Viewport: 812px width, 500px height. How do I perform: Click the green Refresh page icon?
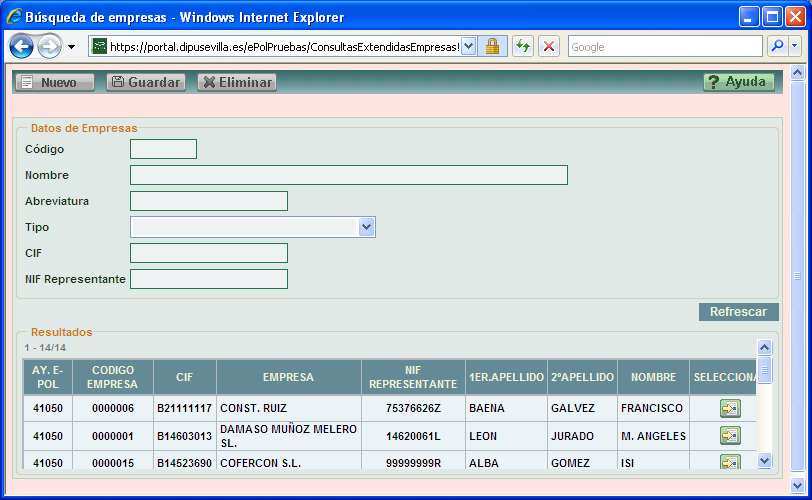click(x=523, y=46)
